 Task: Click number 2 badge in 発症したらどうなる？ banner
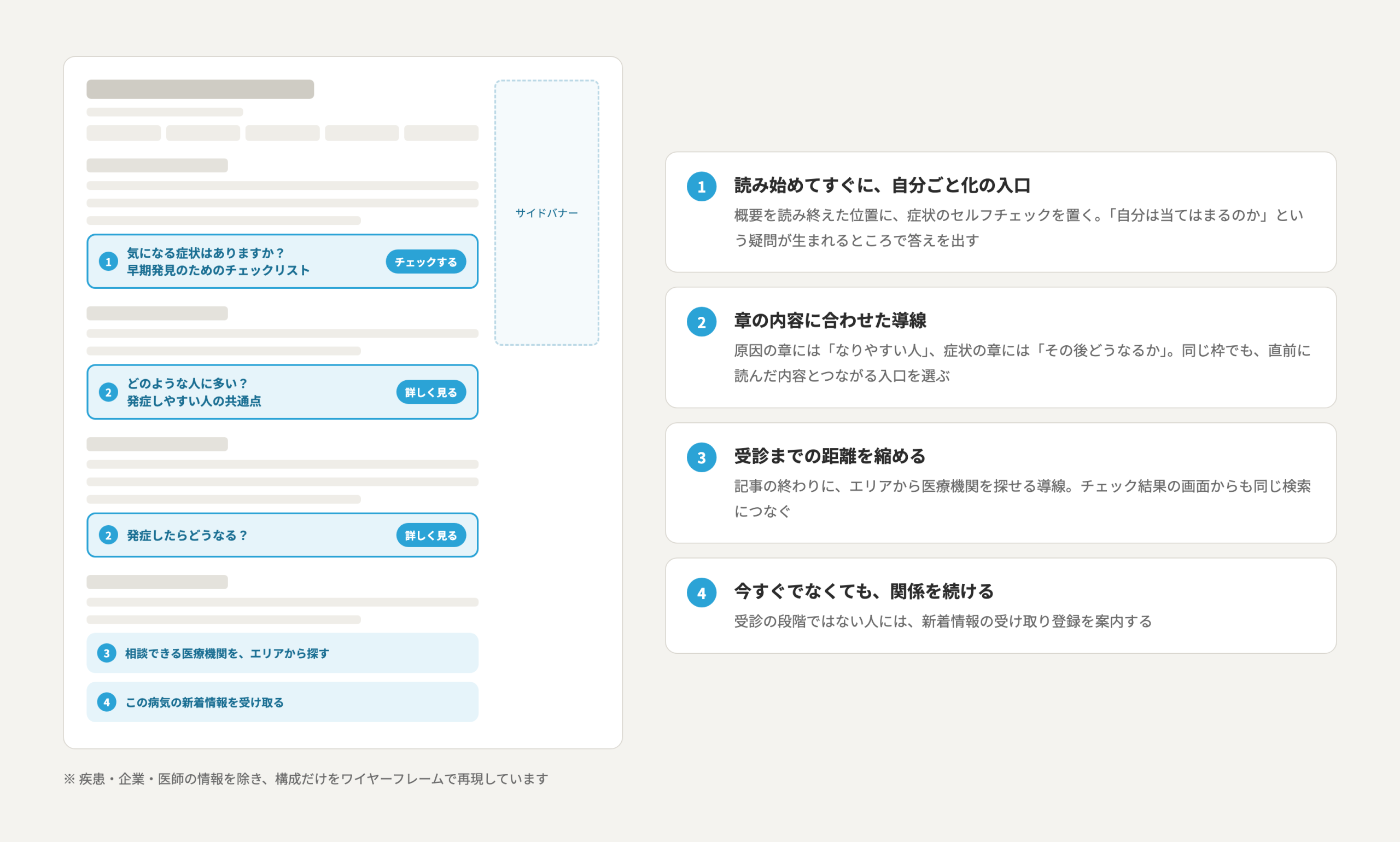(x=108, y=535)
